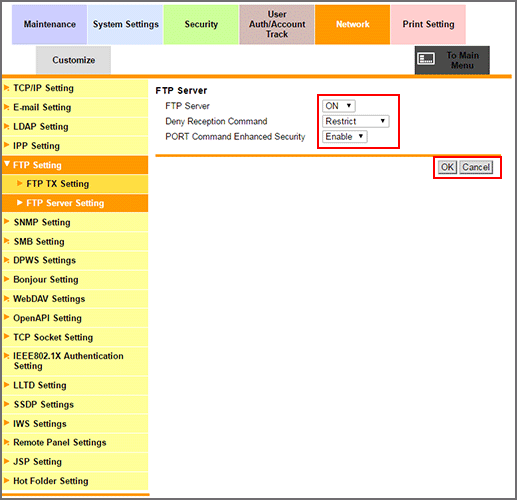The image size is (517, 500).
Task: Open the Customize tab
Action: tap(73, 60)
